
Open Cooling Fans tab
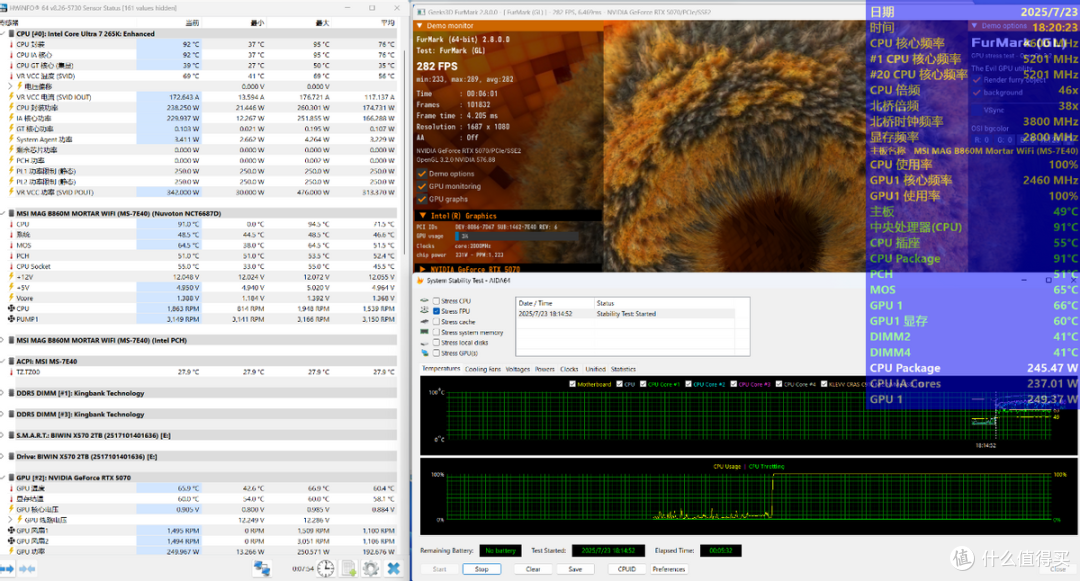click(x=483, y=369)
